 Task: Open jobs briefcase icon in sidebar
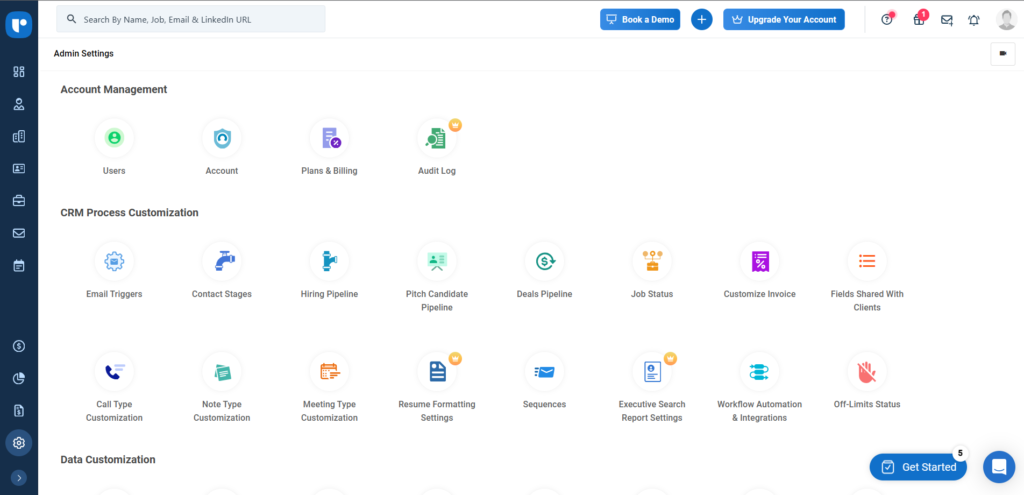coord(19,200)
